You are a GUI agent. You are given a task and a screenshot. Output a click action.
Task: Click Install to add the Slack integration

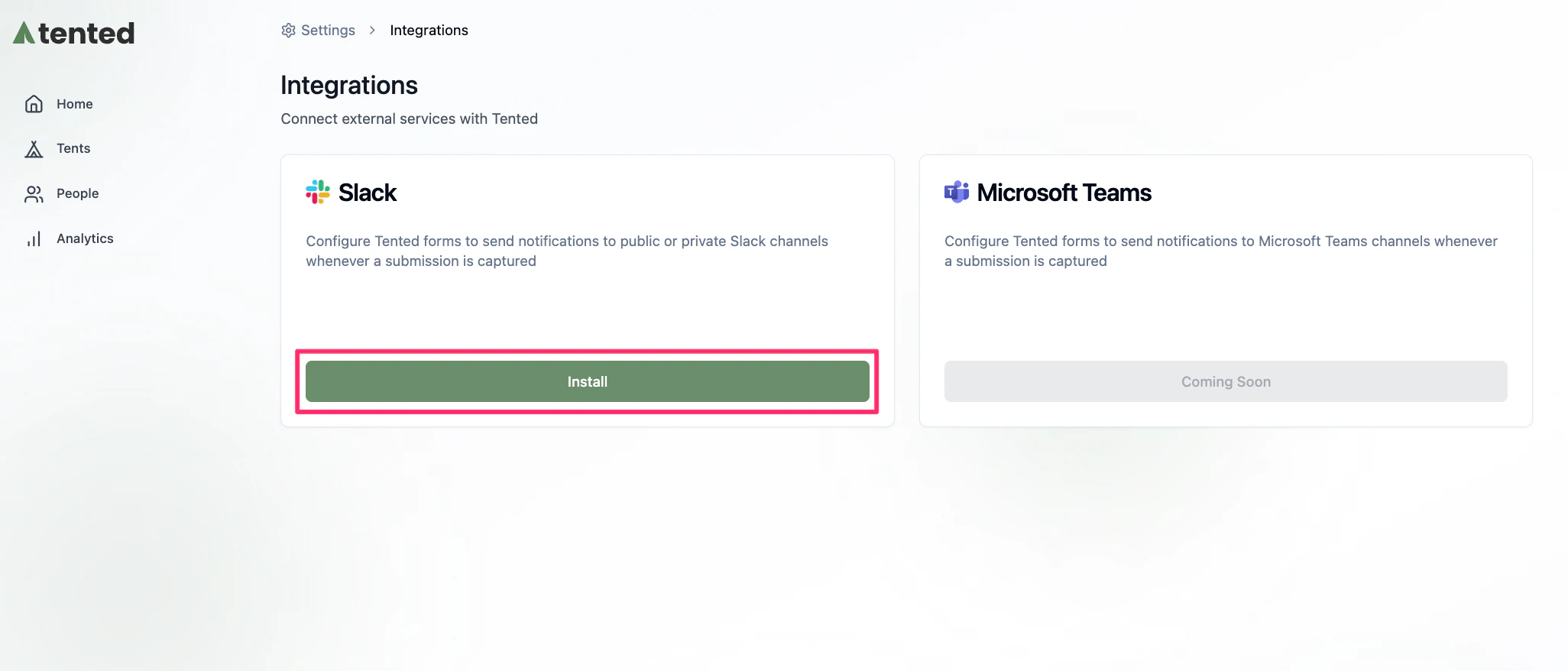click(x=587, y=381)
